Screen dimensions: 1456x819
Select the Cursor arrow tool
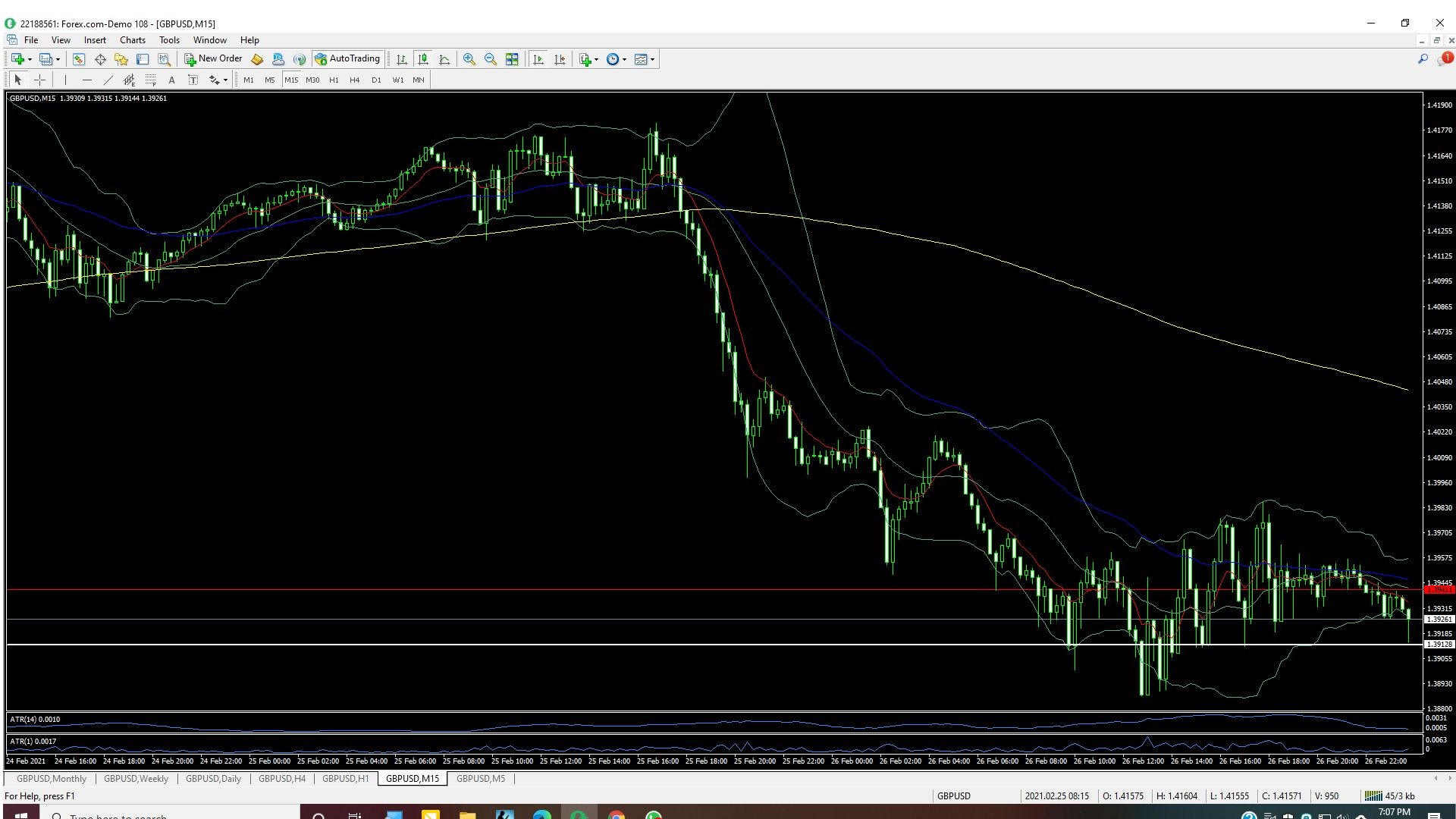tap(18, 80)
